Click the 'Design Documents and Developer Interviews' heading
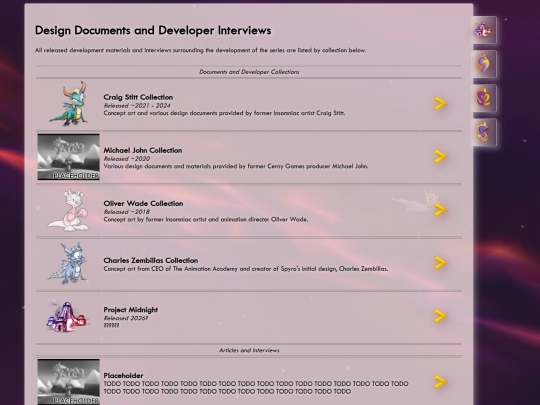Image resolution: width=540 pixels, height=405 pixels. pyautogui.click(x=153, y=30)
